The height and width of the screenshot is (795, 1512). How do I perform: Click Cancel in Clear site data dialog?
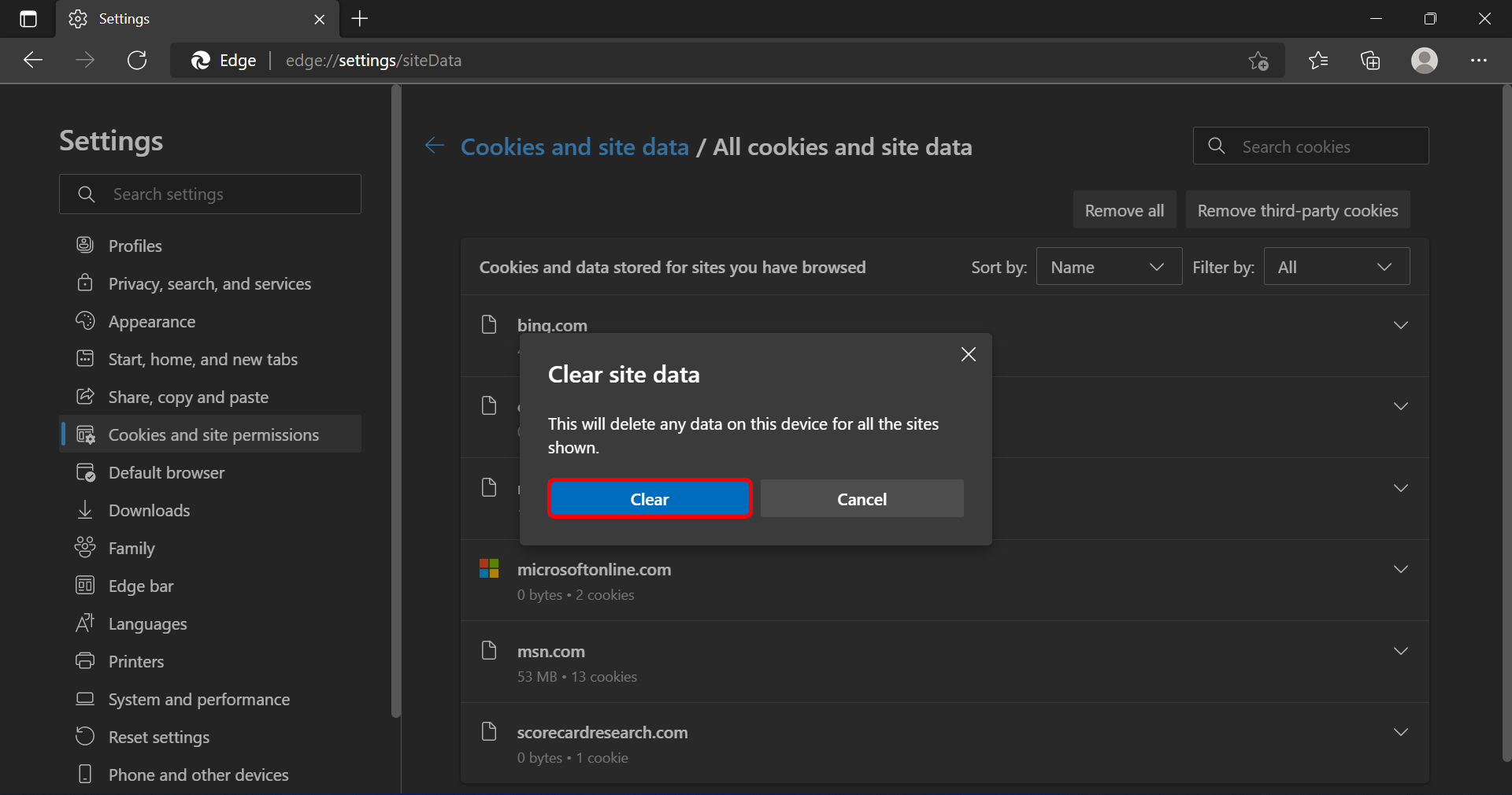tap(862, 499)
